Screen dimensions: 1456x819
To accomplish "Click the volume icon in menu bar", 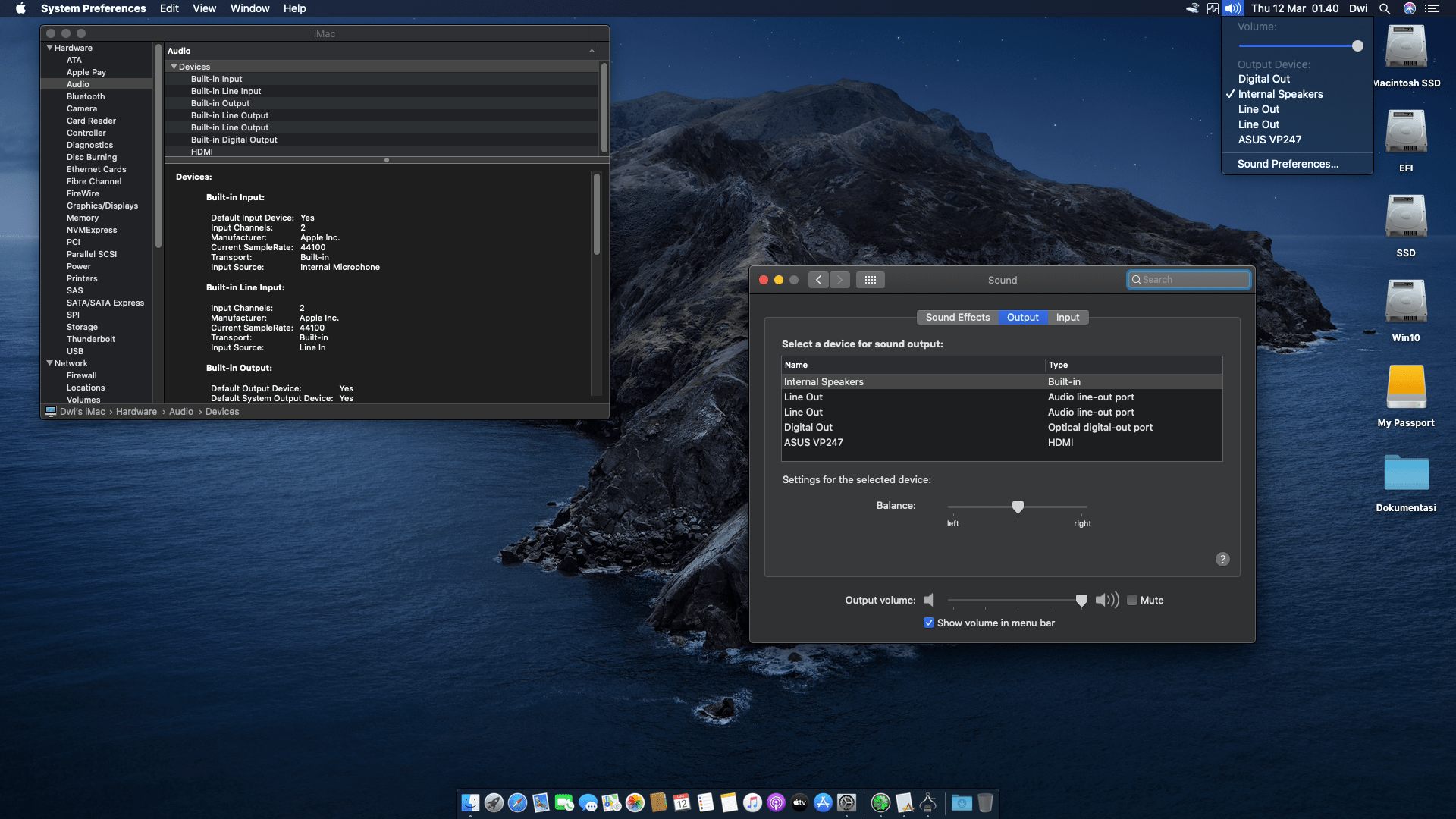I will point(1233,8).
